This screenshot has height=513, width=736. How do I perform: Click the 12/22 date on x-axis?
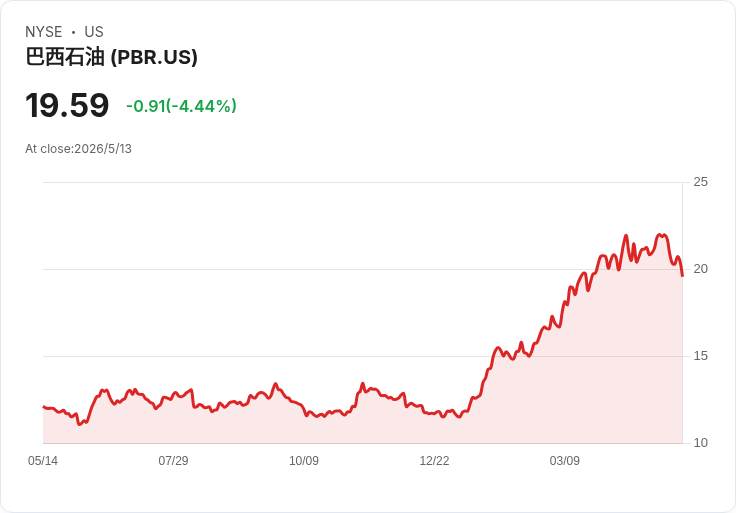pos(434,461)
